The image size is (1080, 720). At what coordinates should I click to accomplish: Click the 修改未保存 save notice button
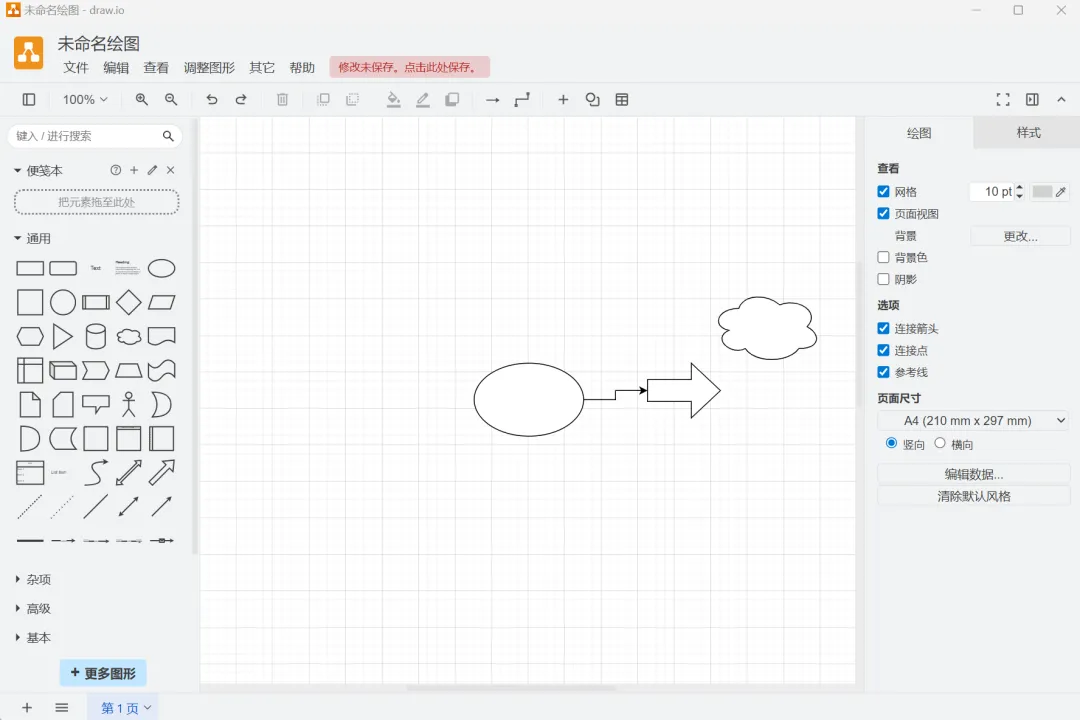point(409,67)
